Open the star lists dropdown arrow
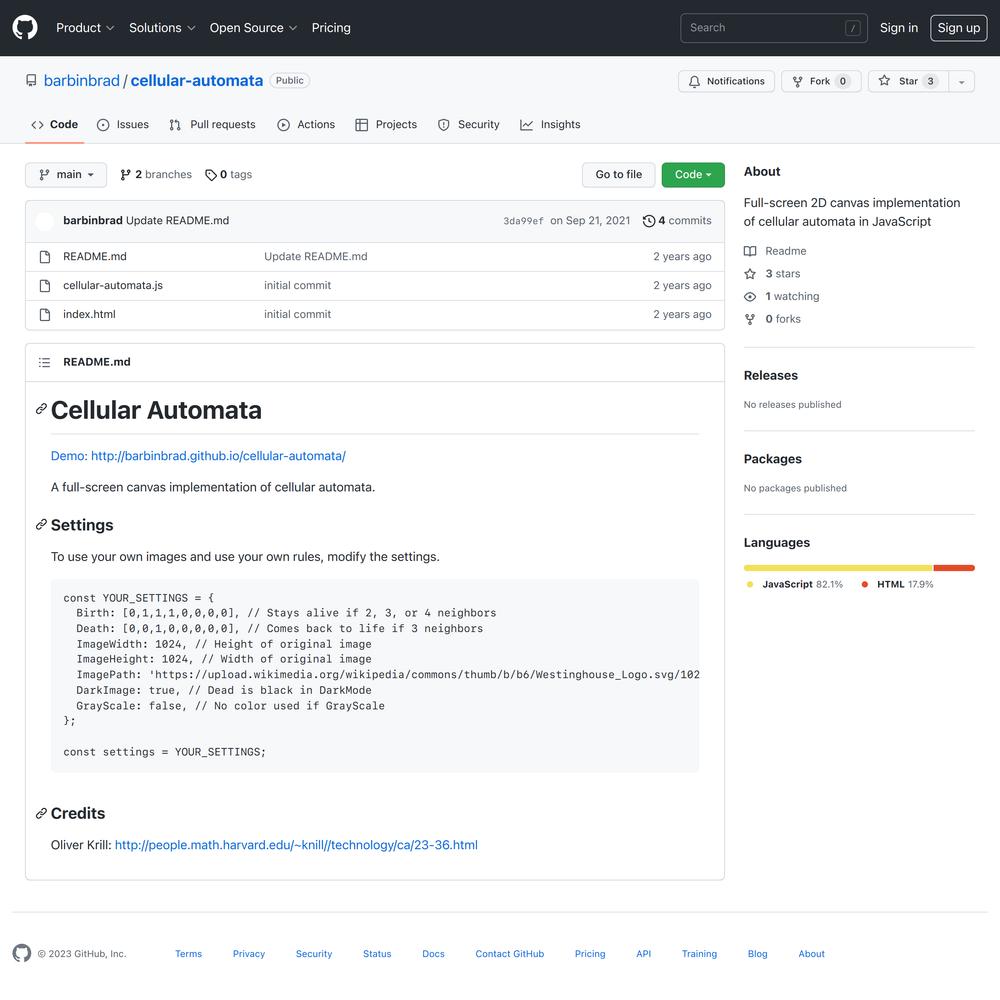1000x1000 pixels. pyautogui.click(x=961, y=81)
